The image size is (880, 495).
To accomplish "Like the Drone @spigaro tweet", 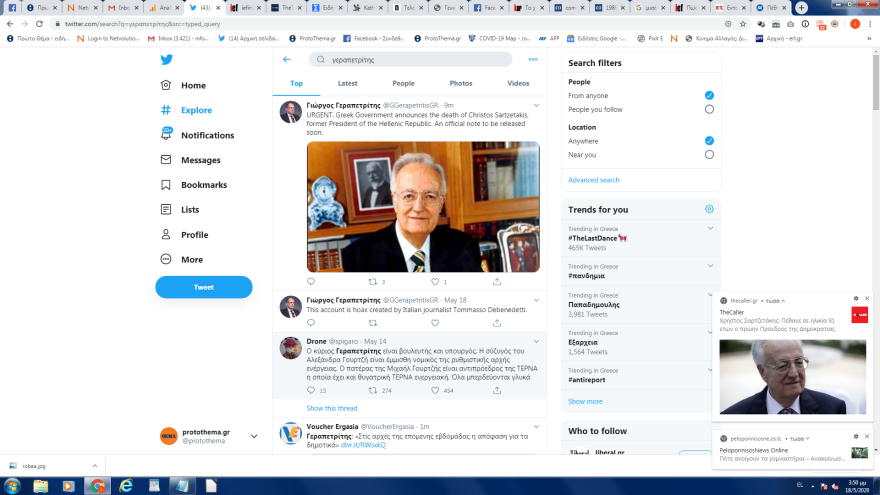I will pyautogui.click(x=435, y=390).
